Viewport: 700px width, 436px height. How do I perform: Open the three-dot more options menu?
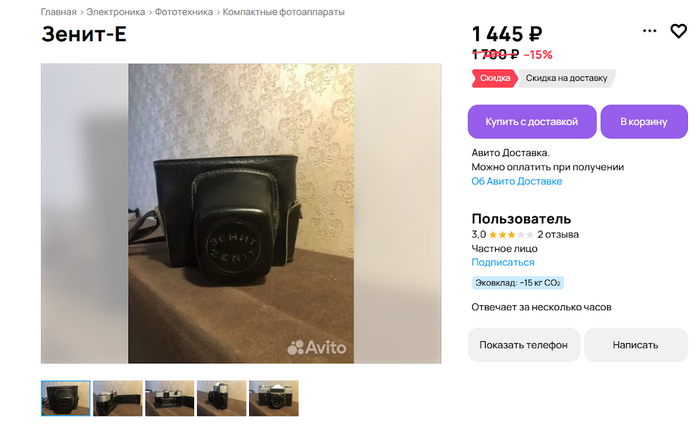click(x=650, y=31)
